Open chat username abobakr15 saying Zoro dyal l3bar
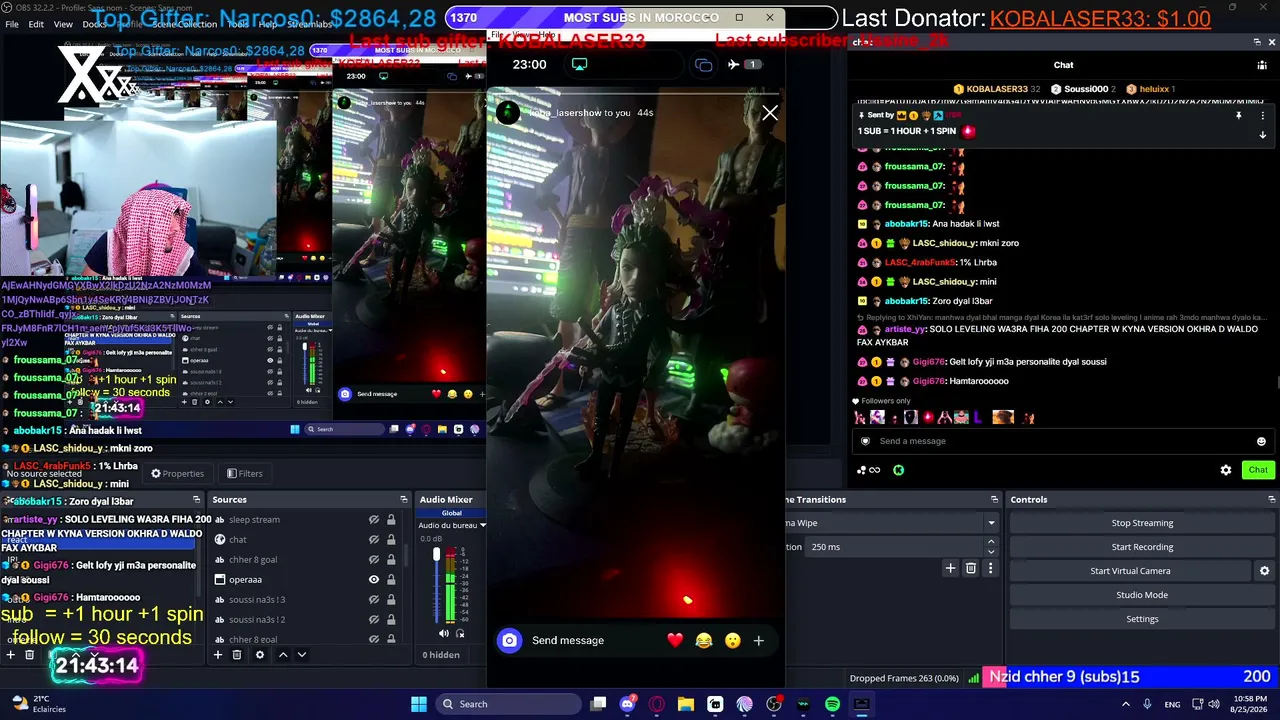1280x720 pixels. pyautogui.click(x=907, y=301)
